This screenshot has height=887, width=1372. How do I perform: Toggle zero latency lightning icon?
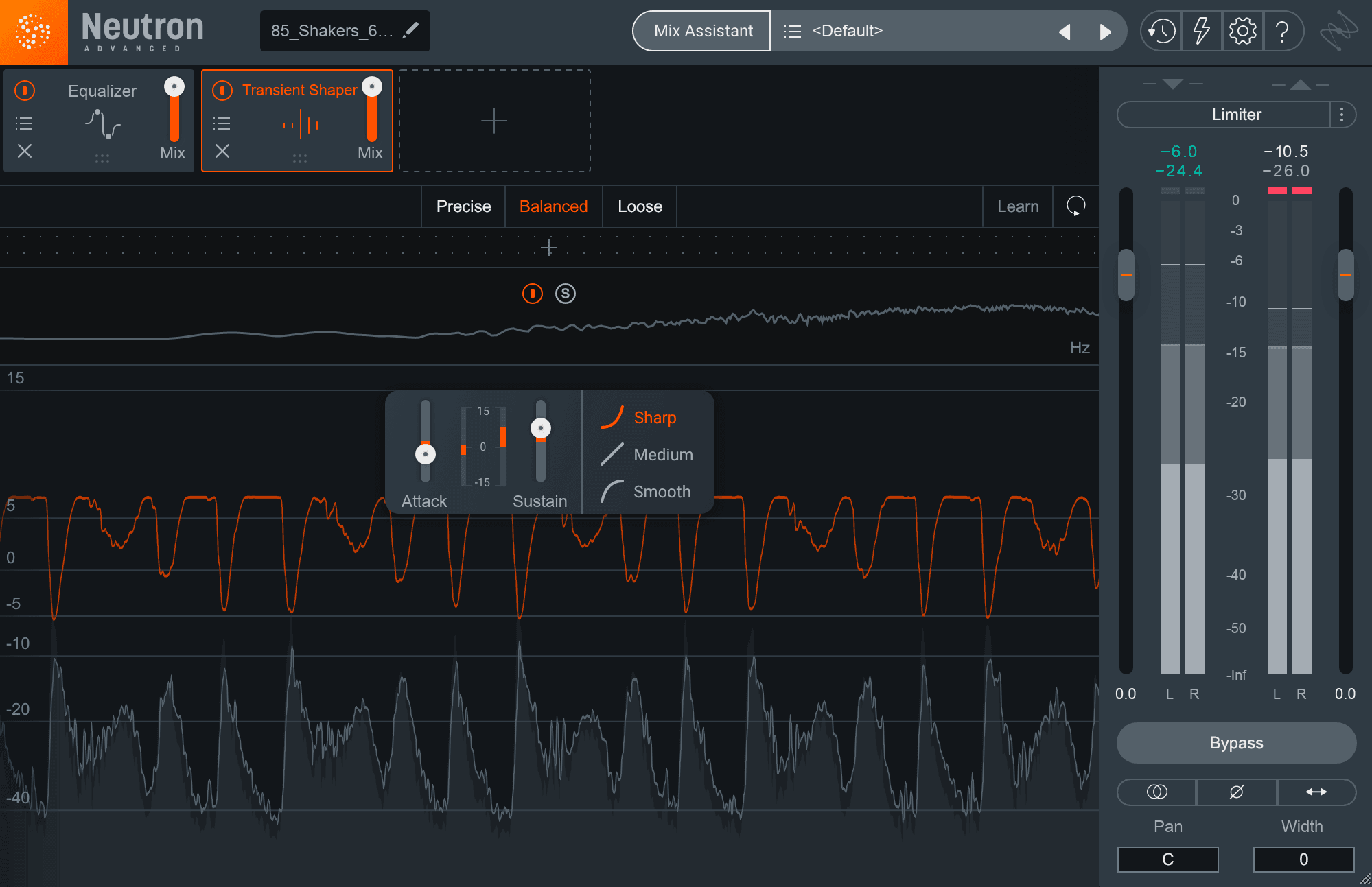point(1201,31)
